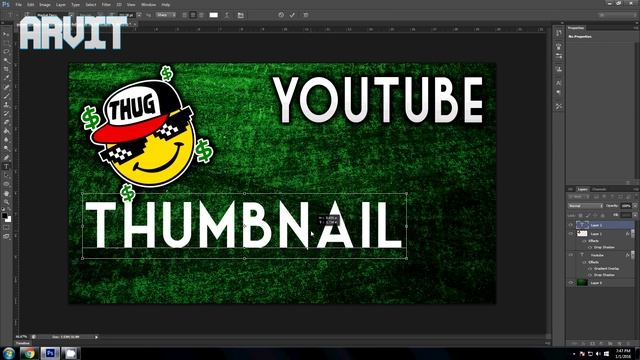Select the Spot Healing Brush tool
Screen dimensions: 640x360
(x=6, y=87)
